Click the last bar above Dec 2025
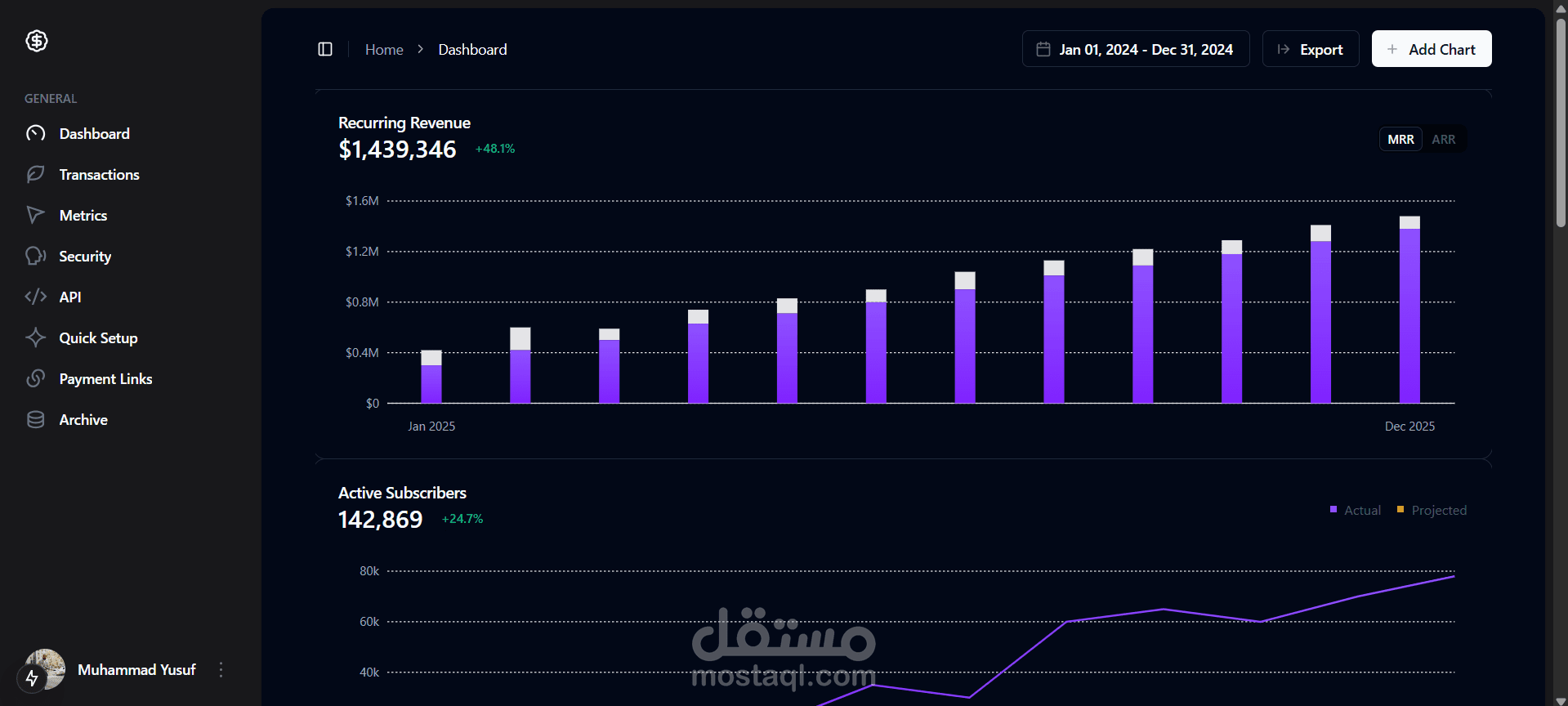Viewport: 1568px width, 706px height. pos(1409,310)
